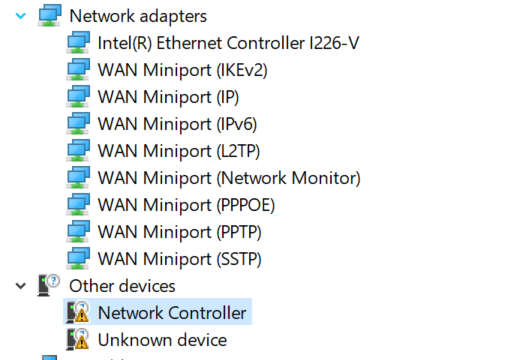Collapse the Network adapters category
The width and height of the screenshot is (527, 360).
[x=21, y=16]
